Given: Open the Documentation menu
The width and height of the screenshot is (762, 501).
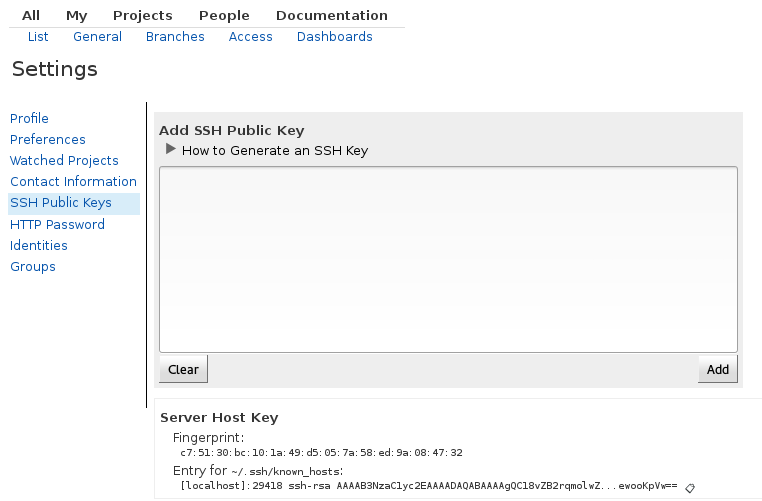Looking at the screenshot, I should click(332, 16).
